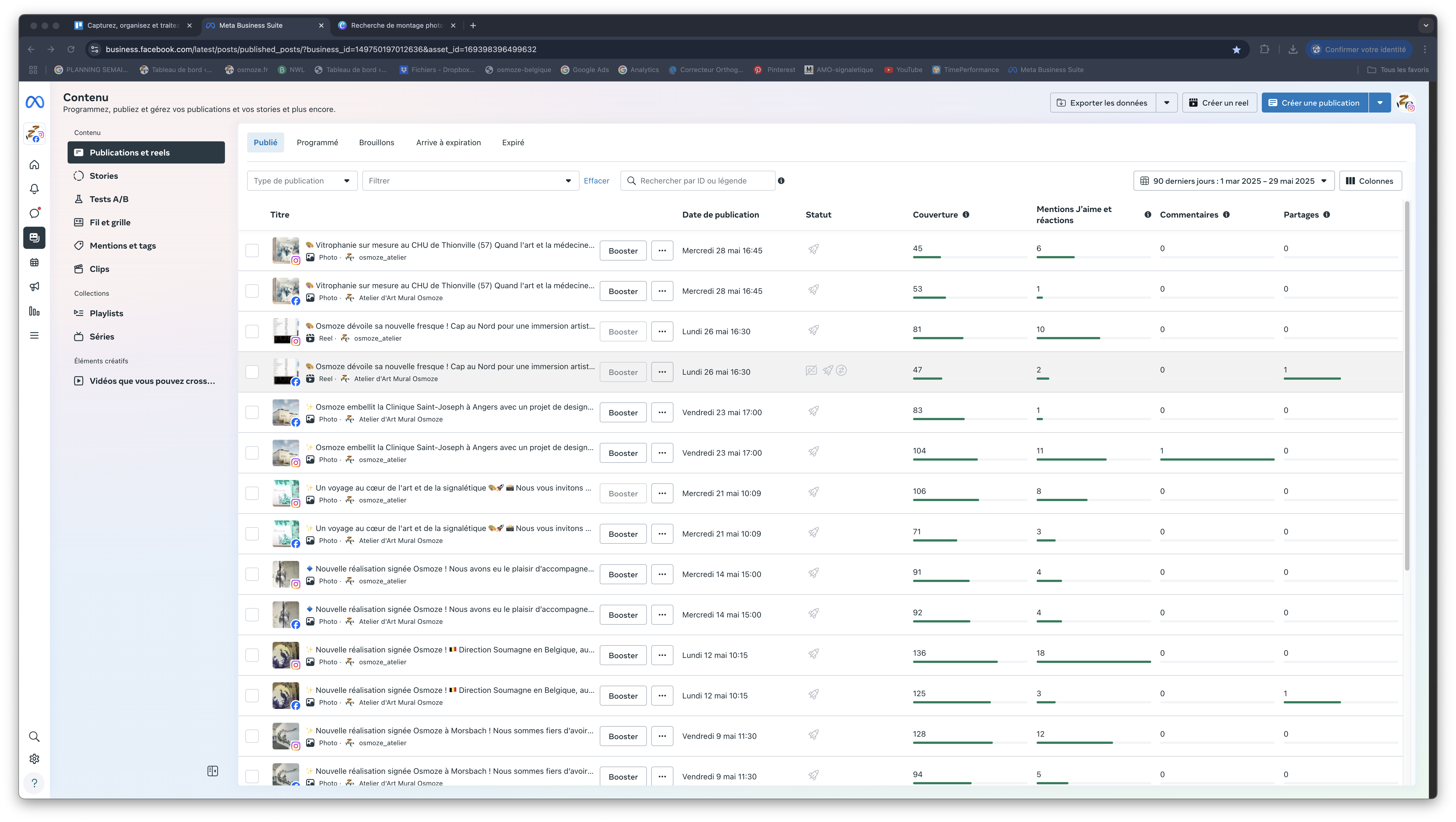
Task: Click the Effacer filter link
Action: (596, 181)
